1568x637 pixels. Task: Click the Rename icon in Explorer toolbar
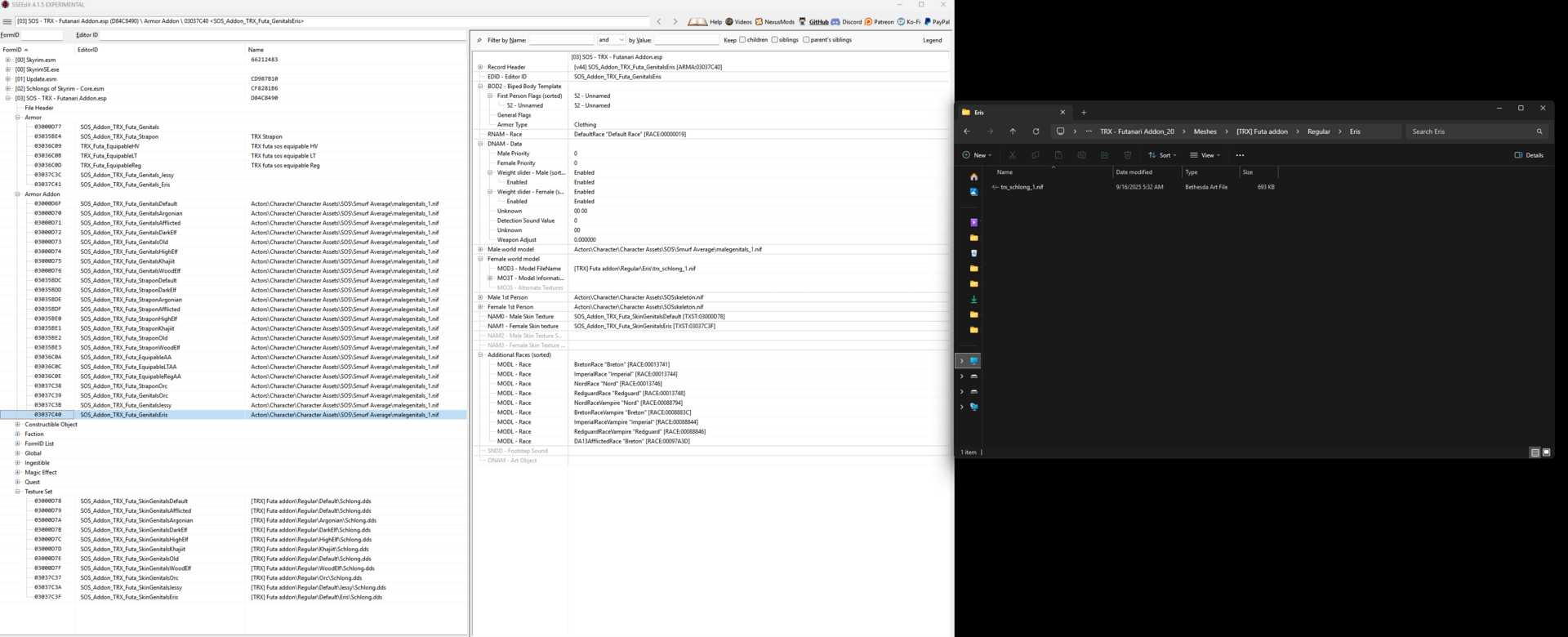1081,155
